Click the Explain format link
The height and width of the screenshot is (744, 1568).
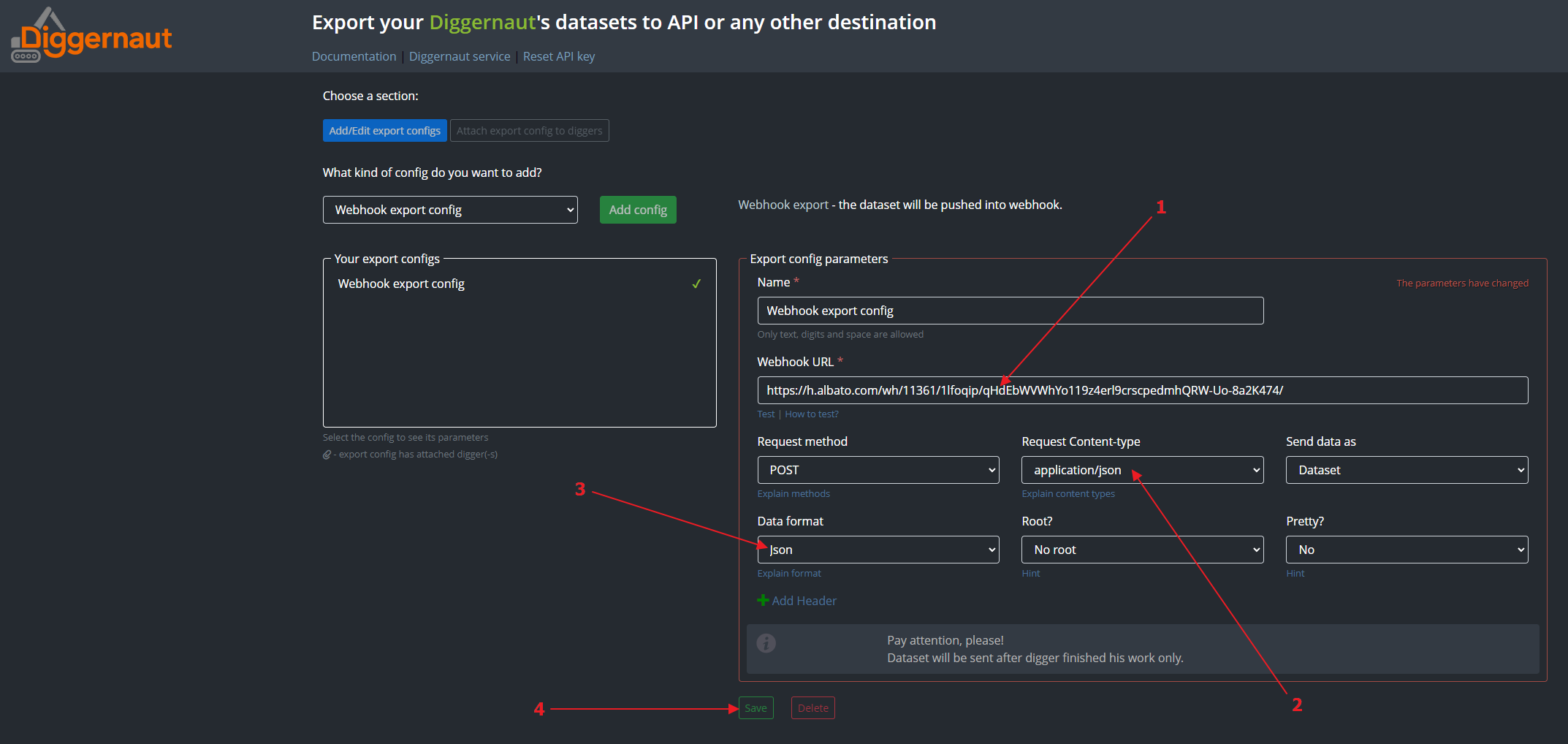click(x=789, y=573)
